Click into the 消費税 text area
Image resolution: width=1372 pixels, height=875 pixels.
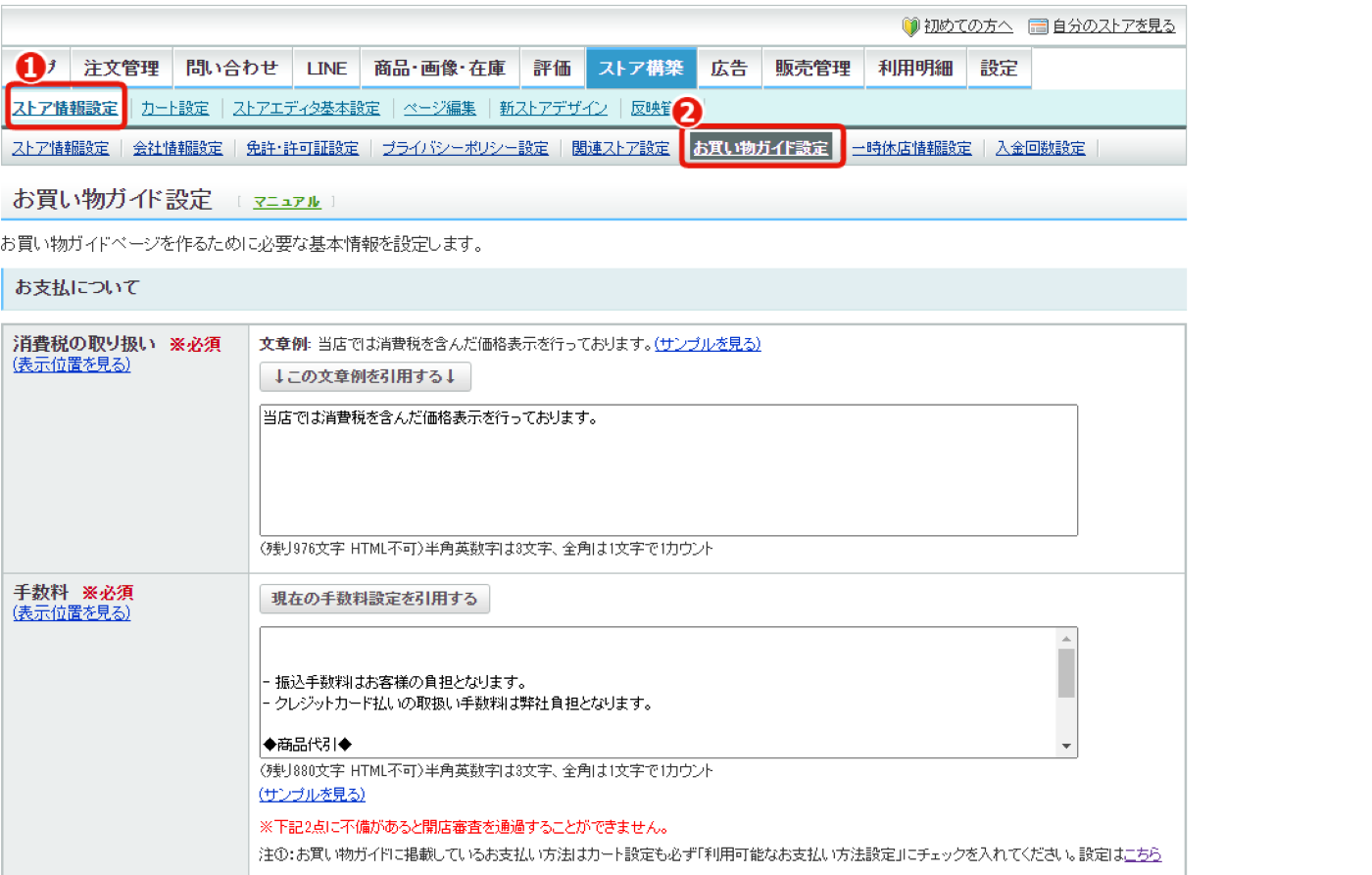click(668, 470)
